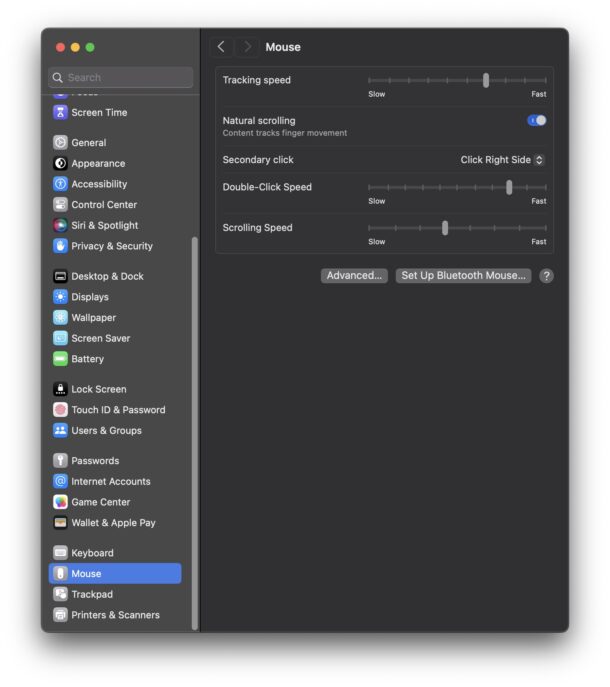Switch to Trackpad settings pane
The height and width of the screenshot is (687, 610).
pyautogui.click(x=91, y=594)
